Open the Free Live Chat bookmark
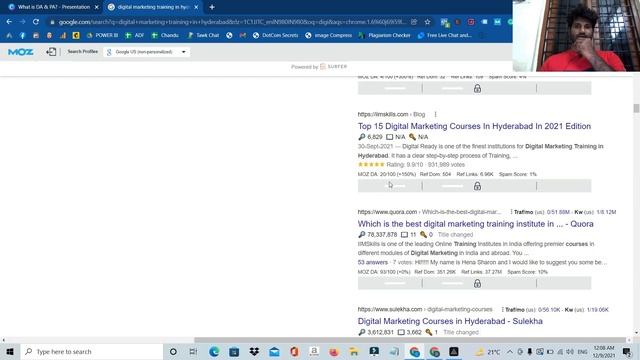 [x=444, y=36]
